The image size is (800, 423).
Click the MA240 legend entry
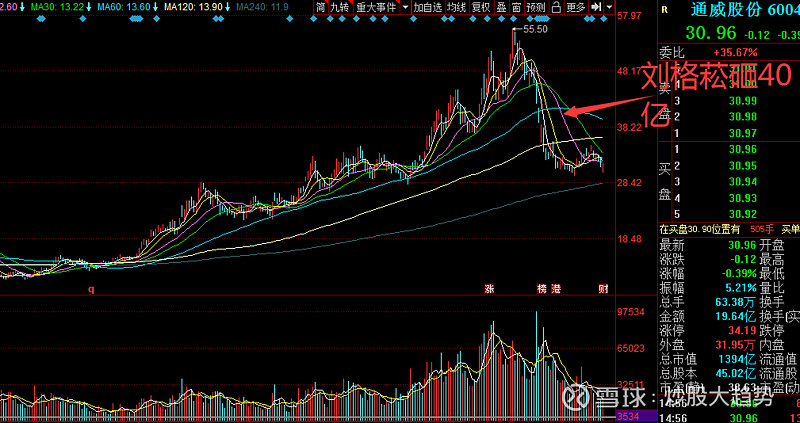(x=262, y=7)
